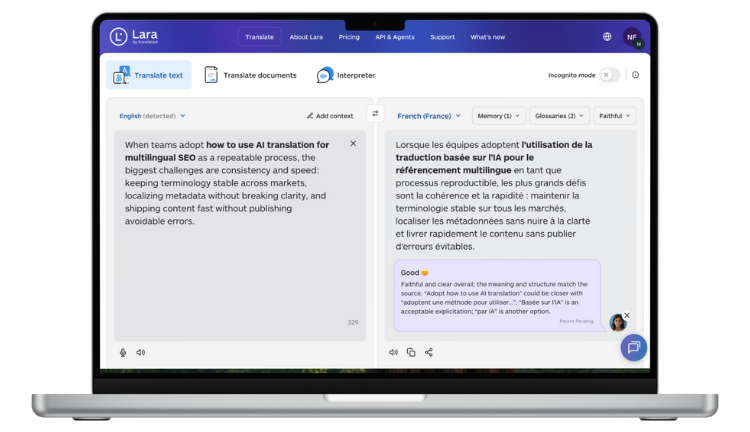Open API & Agents menu item

(395, 37)
